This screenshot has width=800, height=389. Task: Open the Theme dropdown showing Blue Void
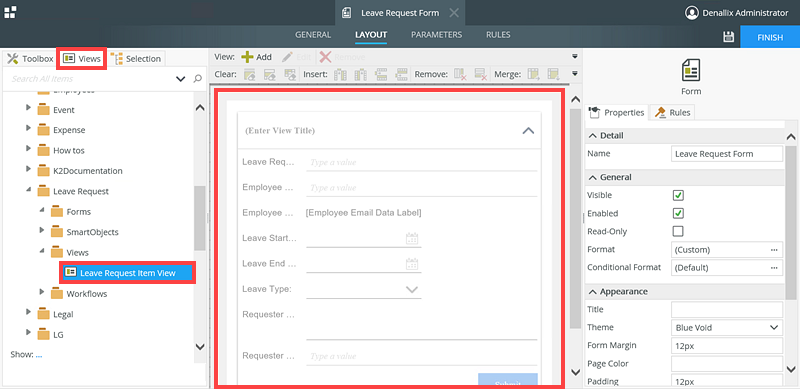click(x=727, y=327)
